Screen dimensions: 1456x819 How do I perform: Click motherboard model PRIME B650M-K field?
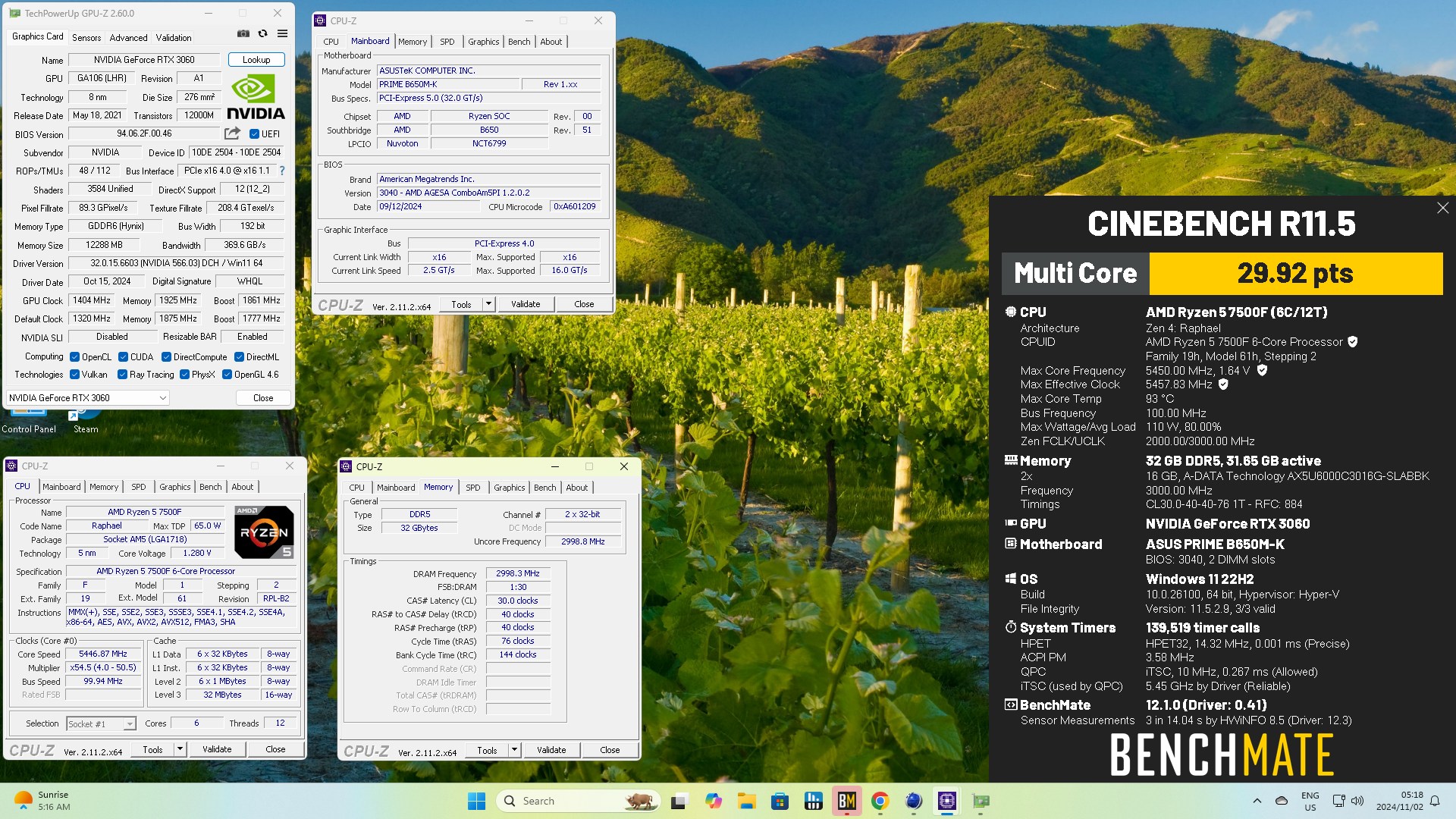[x=449, y=84]
